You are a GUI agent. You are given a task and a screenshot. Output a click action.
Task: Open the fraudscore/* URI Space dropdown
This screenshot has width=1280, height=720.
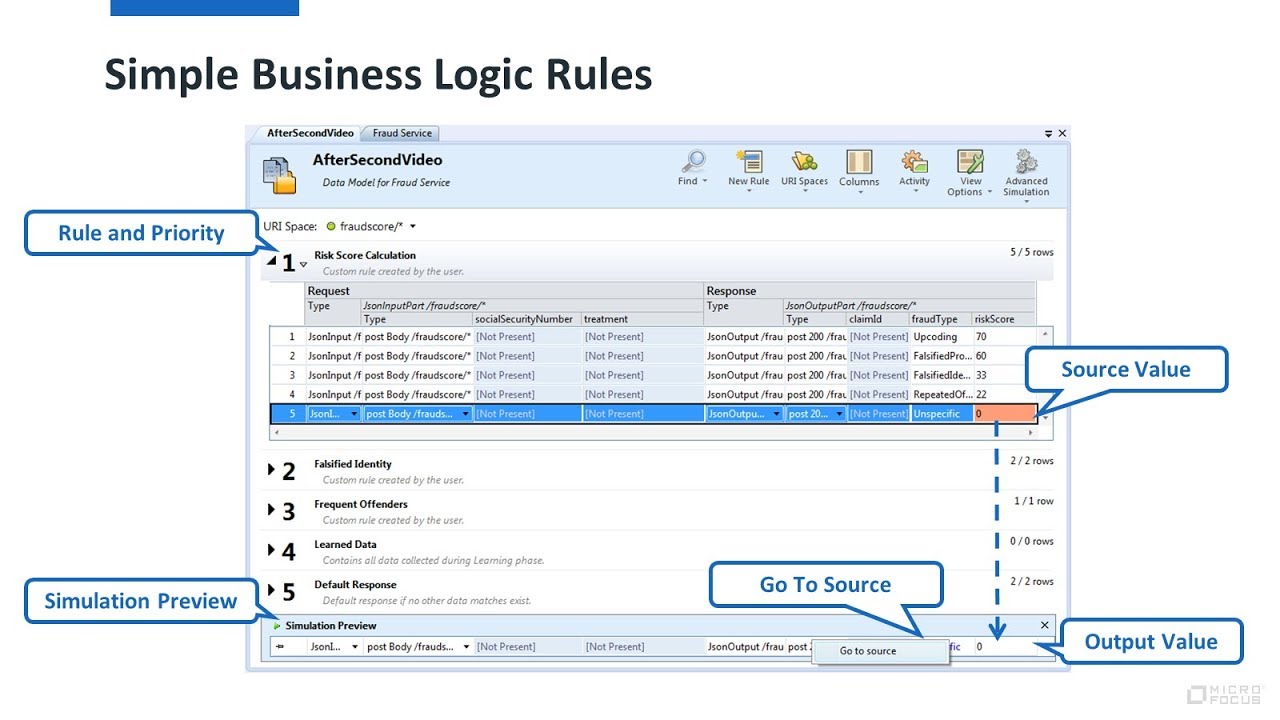point(413,227)
